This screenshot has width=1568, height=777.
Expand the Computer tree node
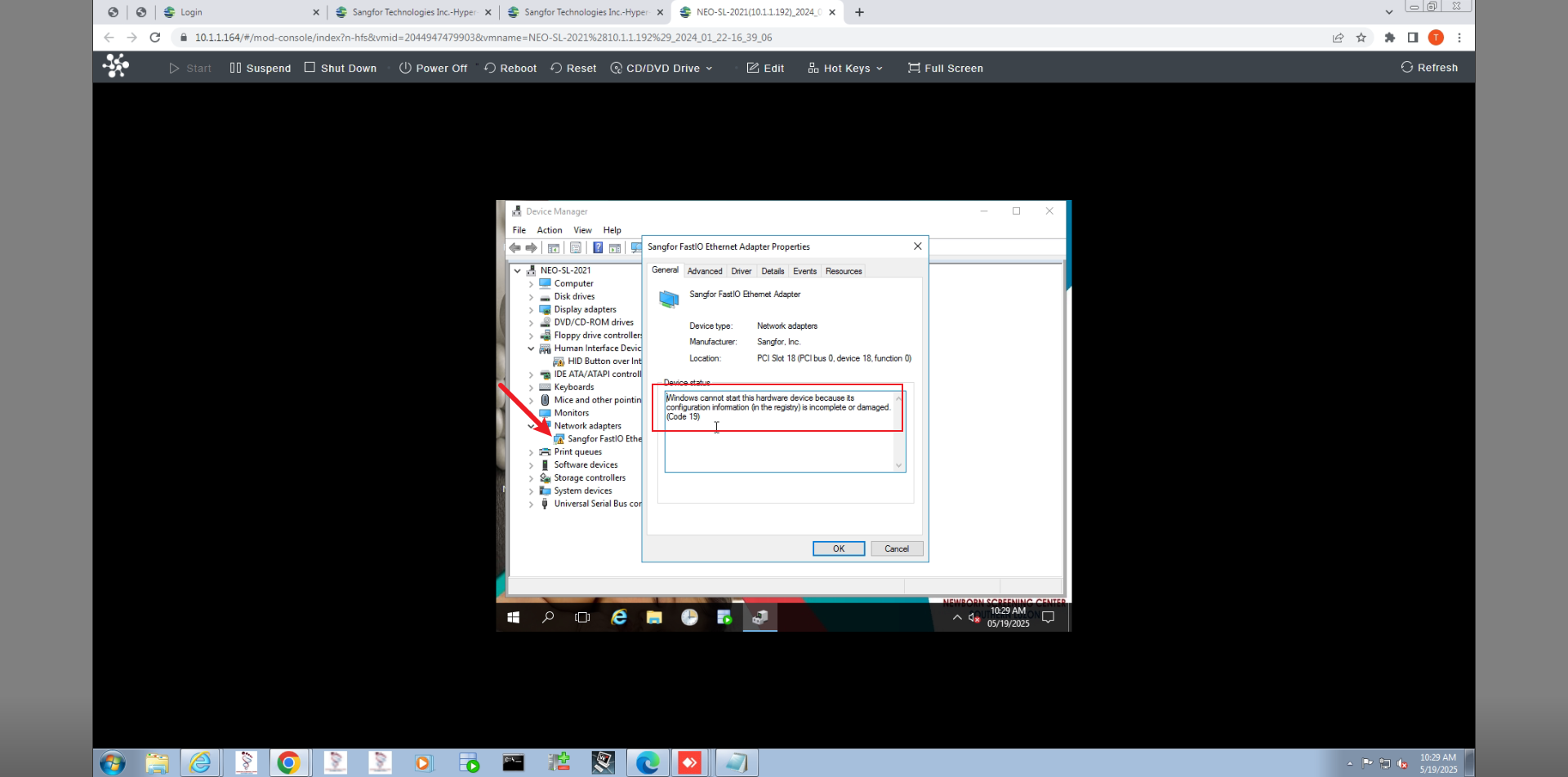coord(531,284)
